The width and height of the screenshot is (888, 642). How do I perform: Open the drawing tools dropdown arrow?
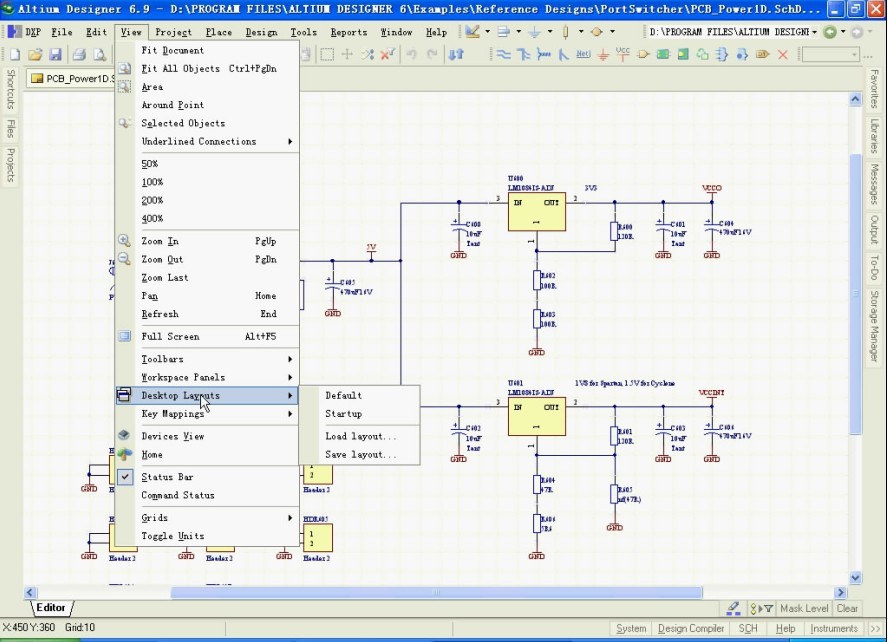(487, 32)
